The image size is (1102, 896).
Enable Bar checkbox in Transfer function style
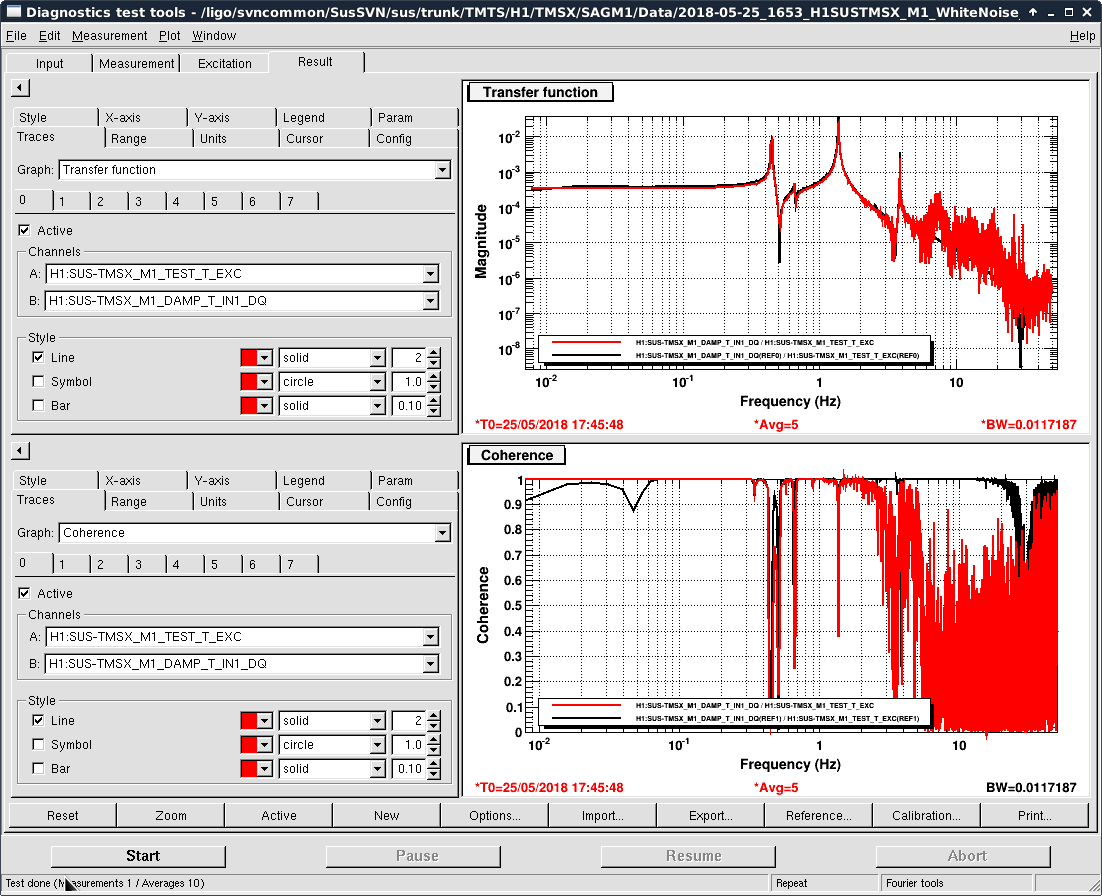[38, 405]
